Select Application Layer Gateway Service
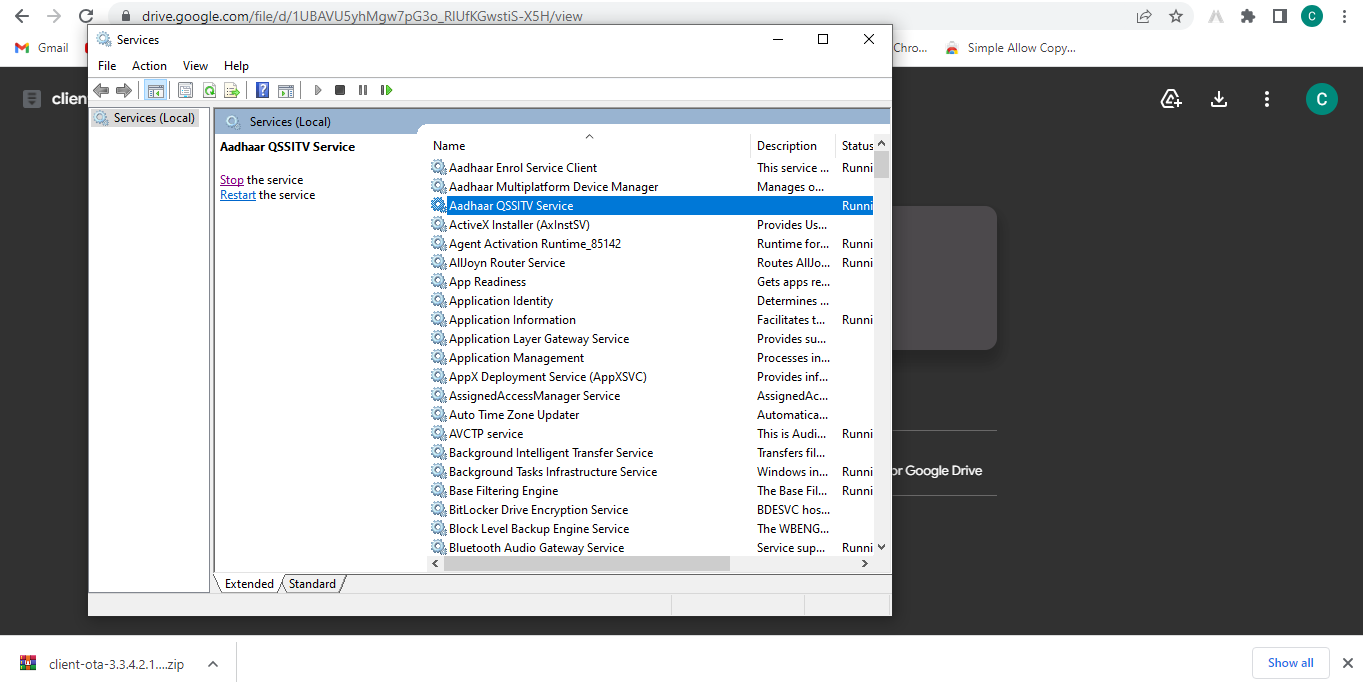The image size is (1363, 682). (x=652, y=339)
